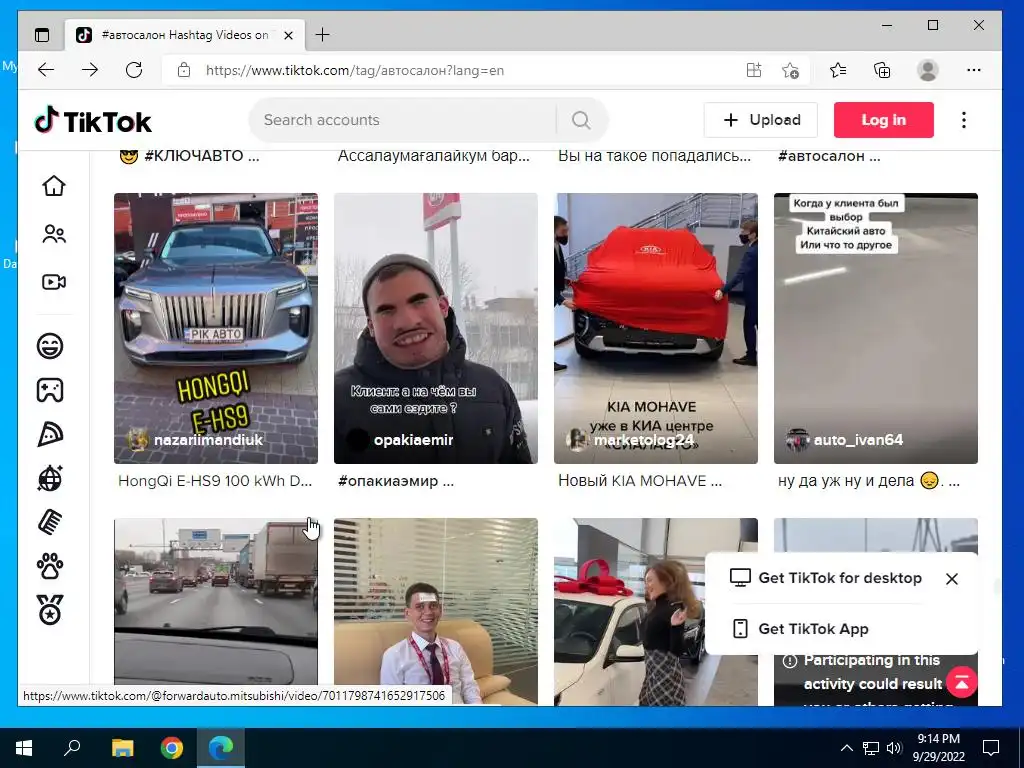Open File Explorer from taskbar

(122, 748)
